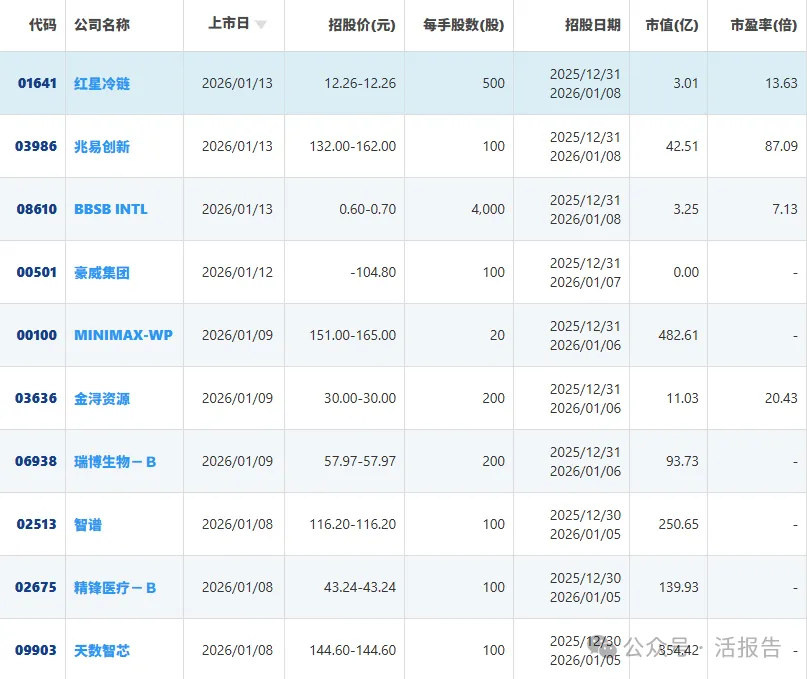Image resolution: width=807 pixels, height=679 pixels.
Task: Open the 瑞博生物－B company link
Action: coord(115,461)
